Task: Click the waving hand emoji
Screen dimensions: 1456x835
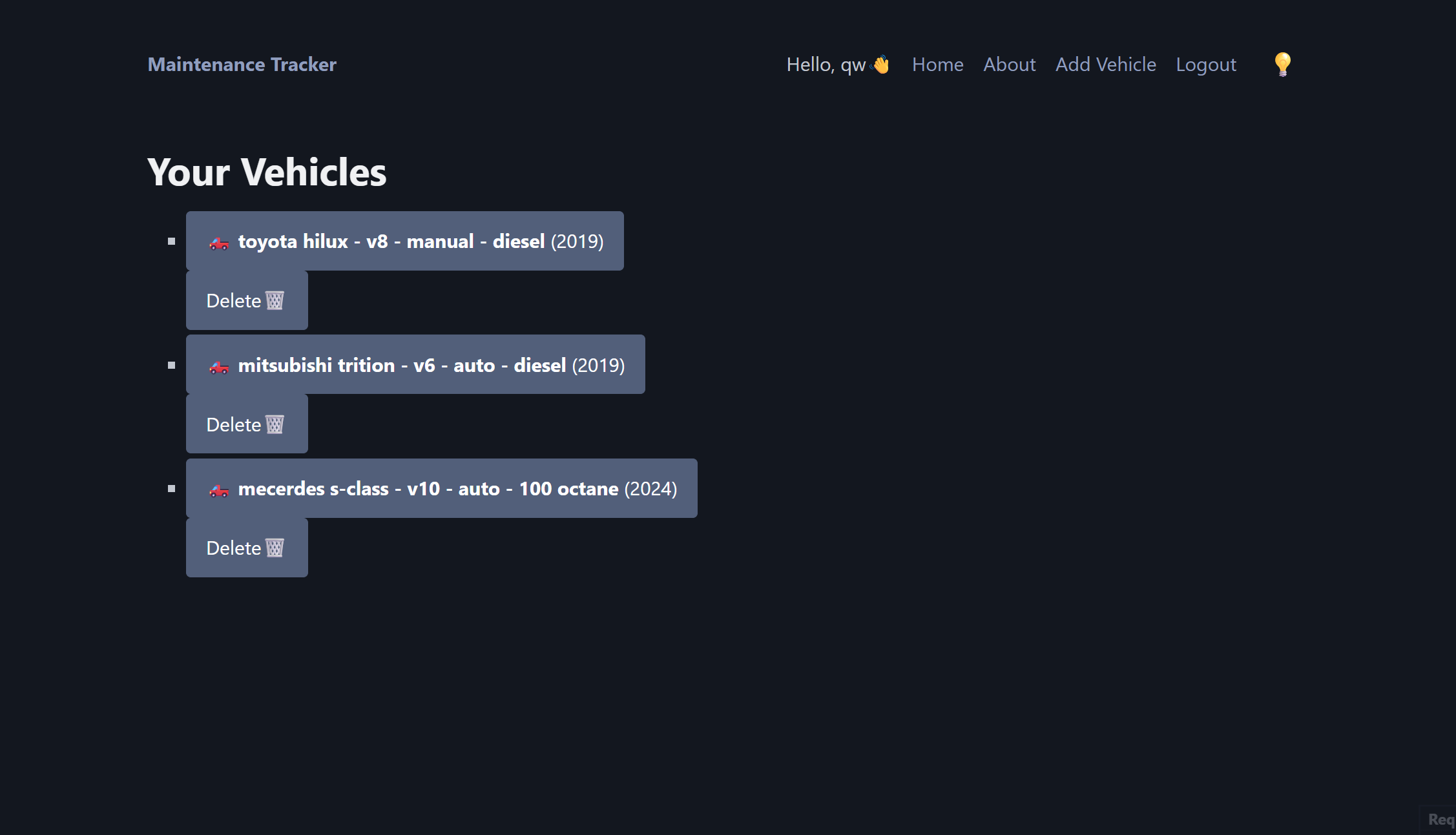Action: (x=880, y=65)
